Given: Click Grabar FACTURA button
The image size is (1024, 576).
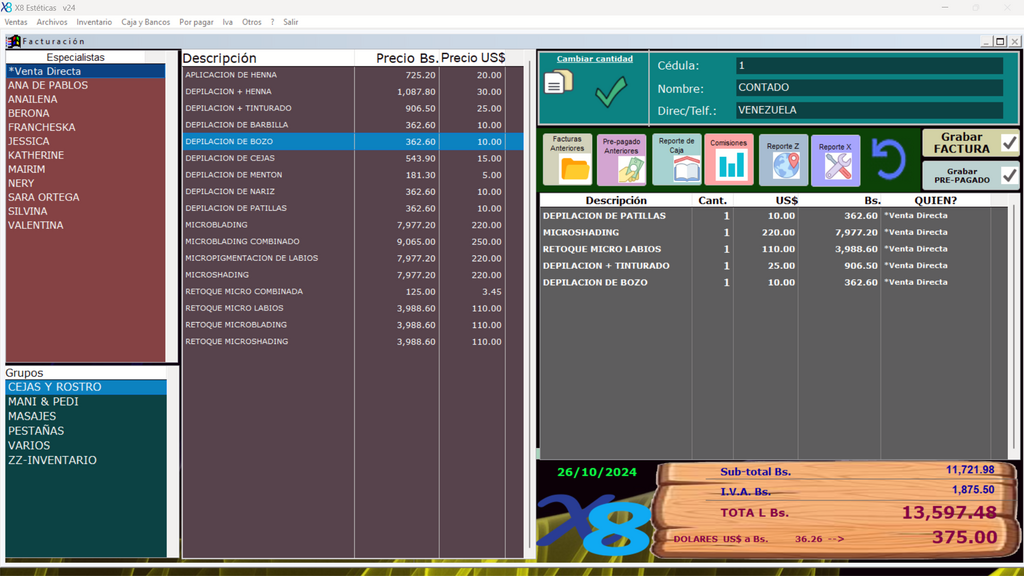Looking at the screenshot, I should click(970, 143).
